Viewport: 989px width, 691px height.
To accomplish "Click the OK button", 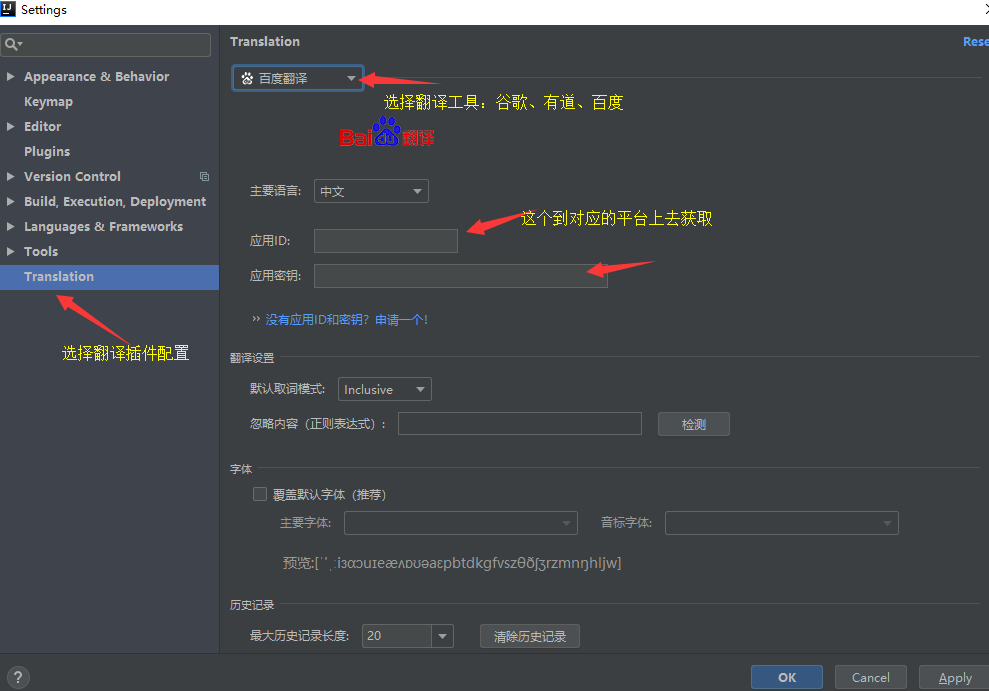I will tap(787, 678).
